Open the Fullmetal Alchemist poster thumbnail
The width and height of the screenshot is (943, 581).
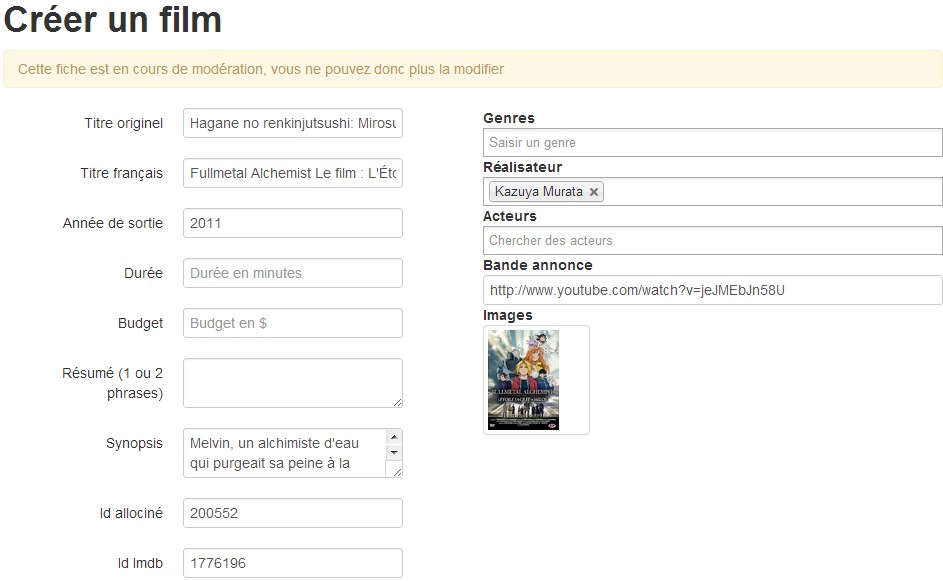[x=524, y=380]
